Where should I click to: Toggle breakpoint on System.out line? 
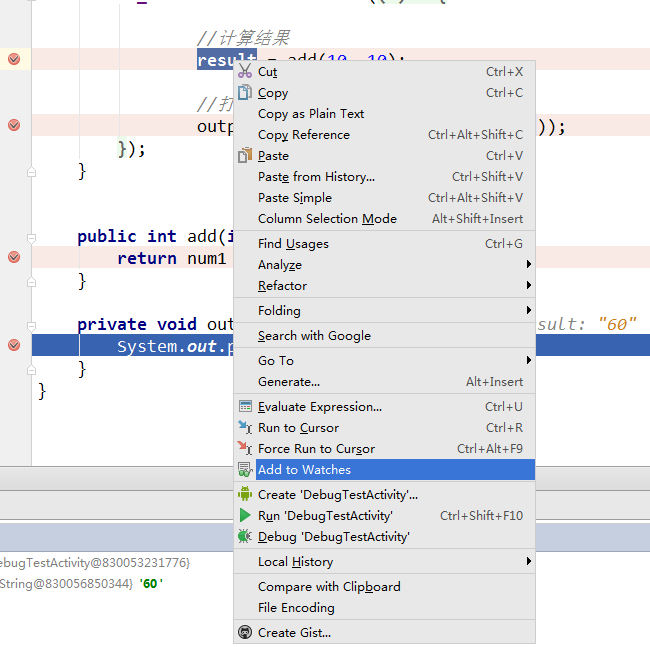[14, 345]
